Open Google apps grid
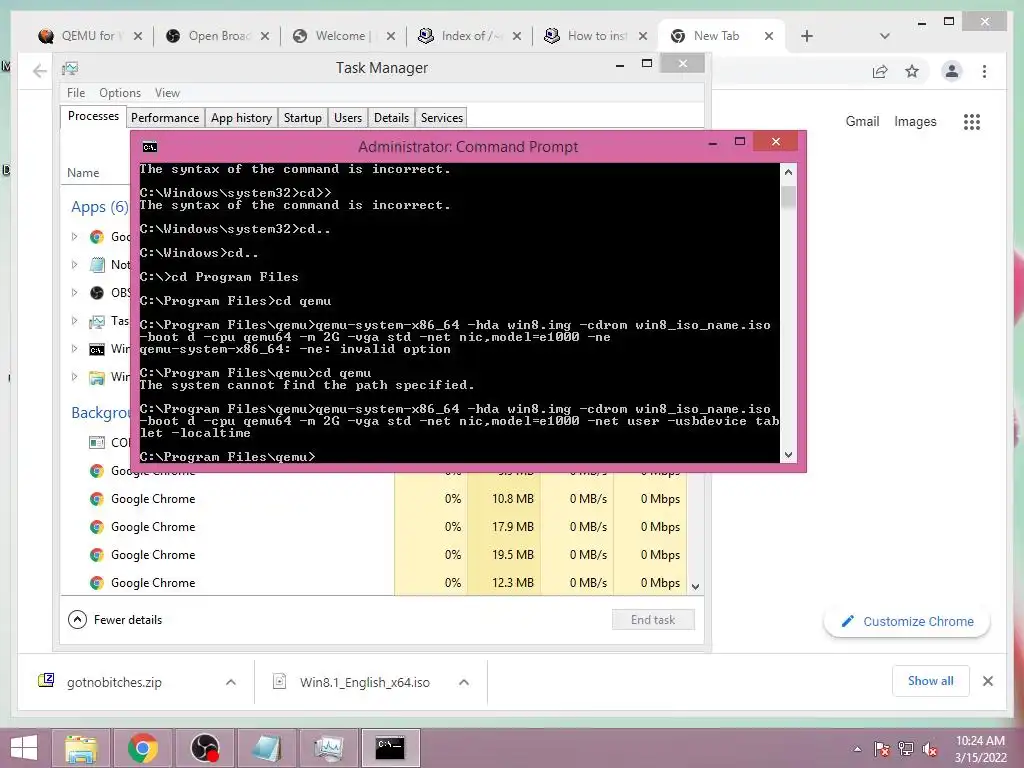This screenshot has width=1024, height=768. pyautogui.click(x=972, y=121)
